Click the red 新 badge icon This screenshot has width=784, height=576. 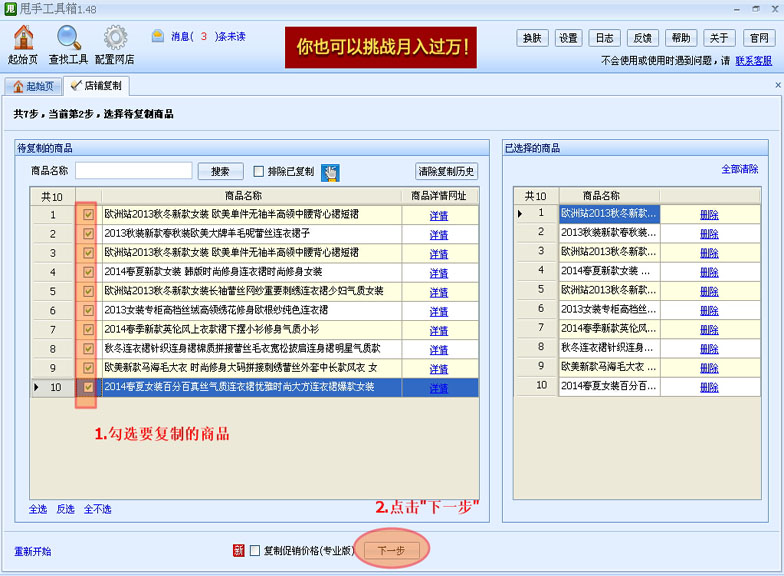(x=238, y=550)
